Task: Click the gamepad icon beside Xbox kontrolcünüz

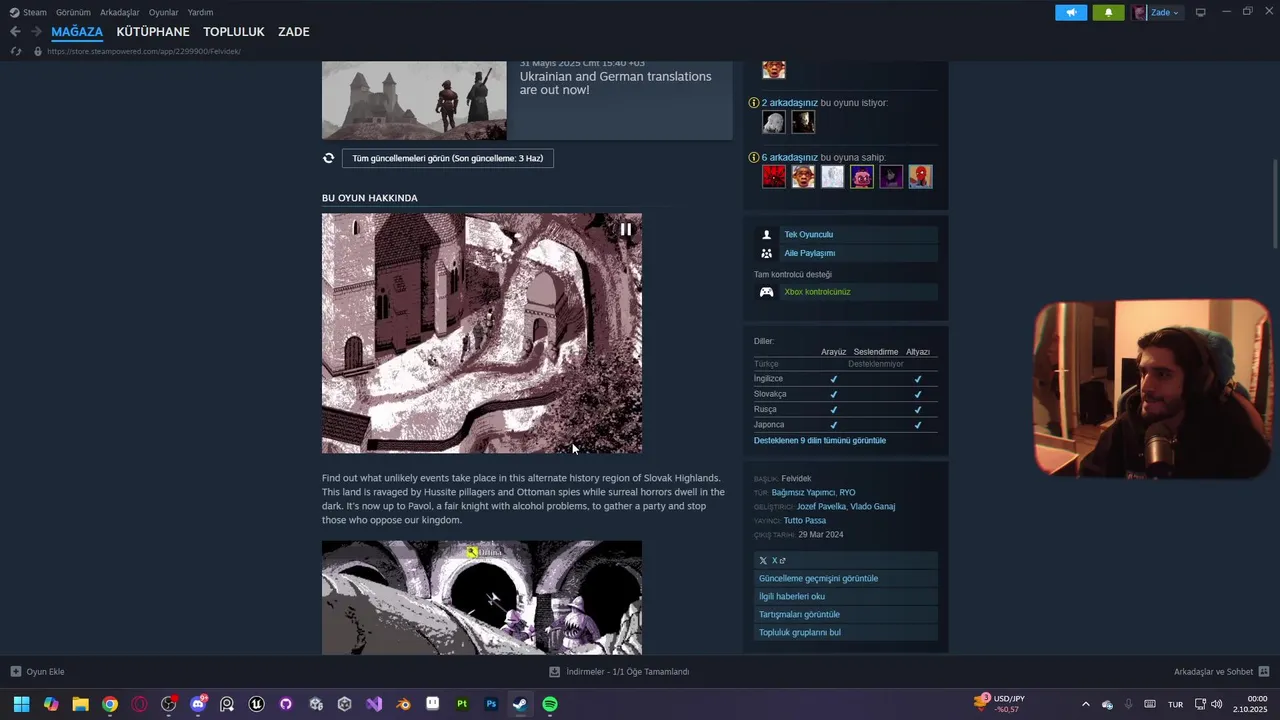Action: (x=767, y=292)
